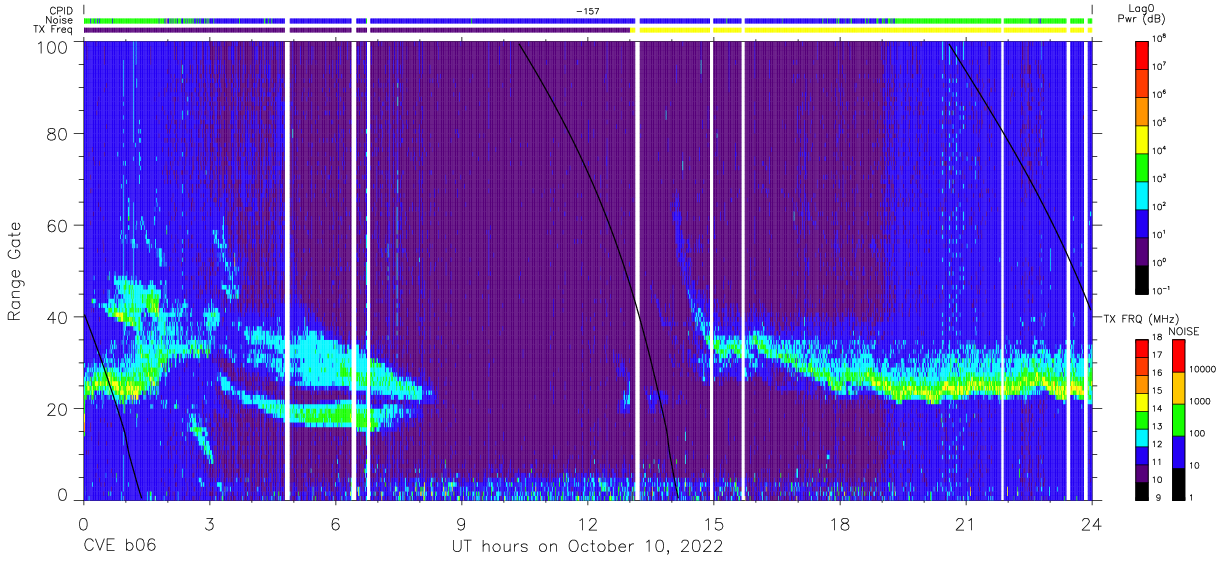The image size is (1228, 567).
Task: Click the 21 hour tick on the UT axis
Action: click(966, 523)
